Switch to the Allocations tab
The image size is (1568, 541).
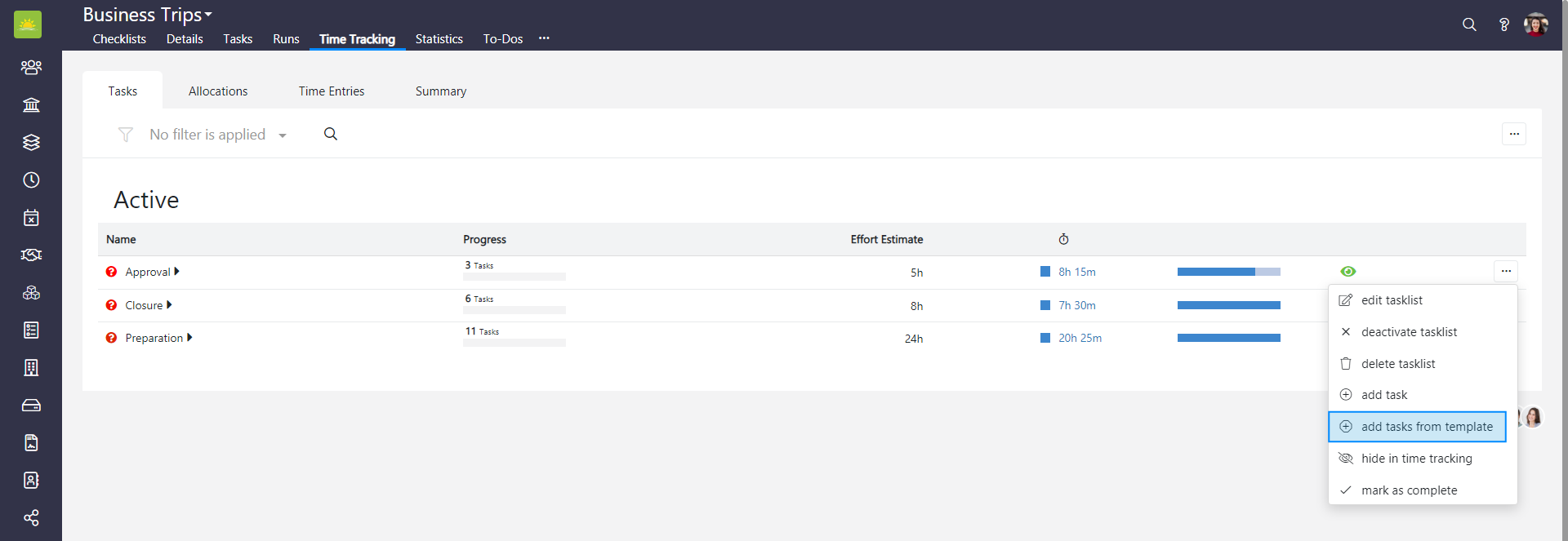pyautogui.click(x=218, y=91)
